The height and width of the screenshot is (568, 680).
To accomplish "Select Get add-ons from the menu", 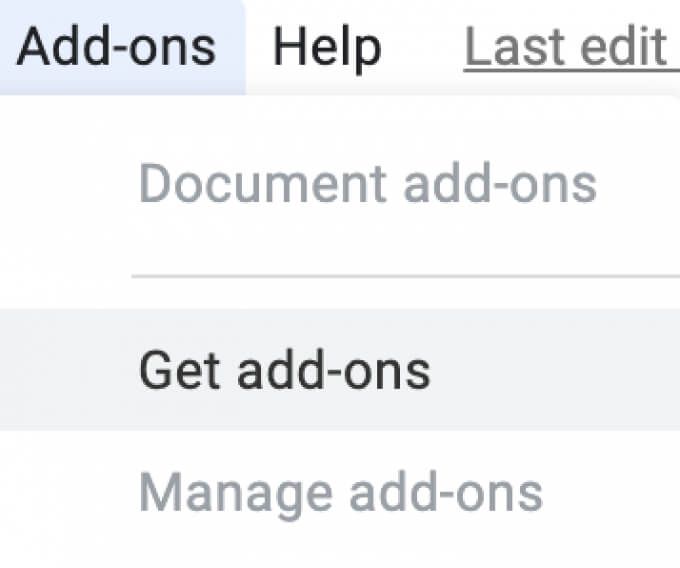I will 340,370.
